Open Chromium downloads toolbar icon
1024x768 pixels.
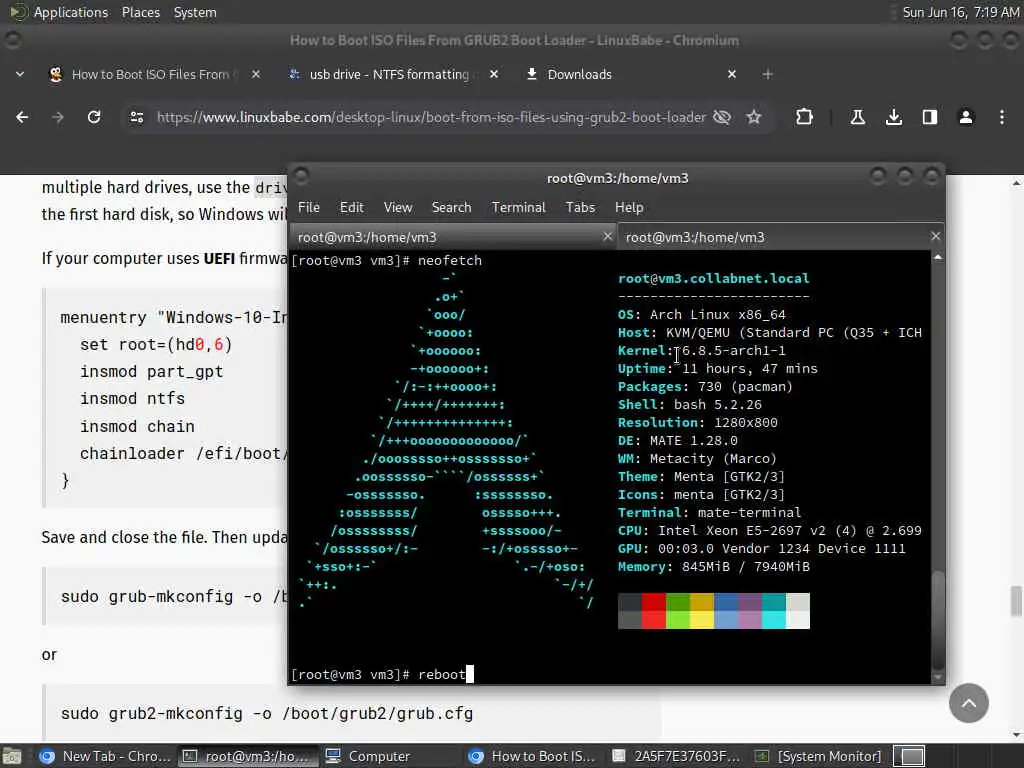click(894, 117)
